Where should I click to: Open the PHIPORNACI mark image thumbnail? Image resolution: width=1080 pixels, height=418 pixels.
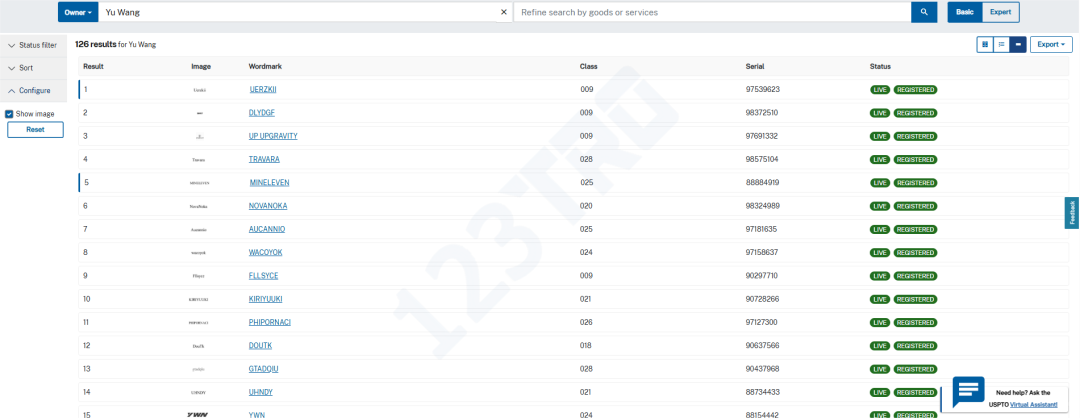(x=199, y=323)
